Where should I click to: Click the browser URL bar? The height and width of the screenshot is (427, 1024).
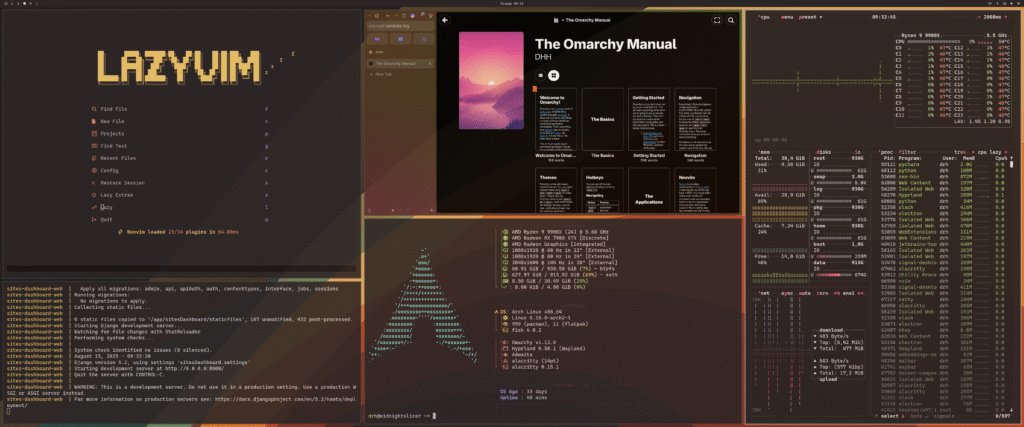pos(400,26)
